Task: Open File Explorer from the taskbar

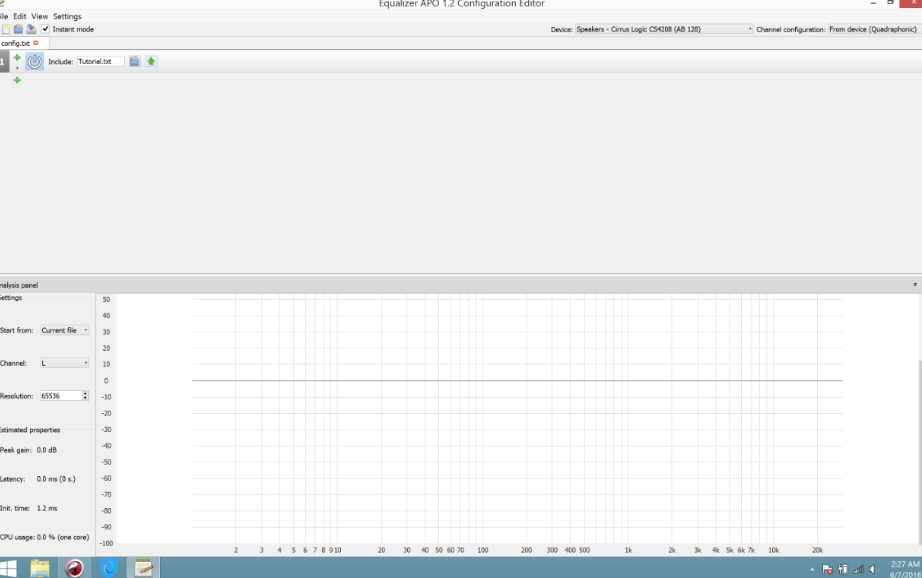Action: point(40,569)
